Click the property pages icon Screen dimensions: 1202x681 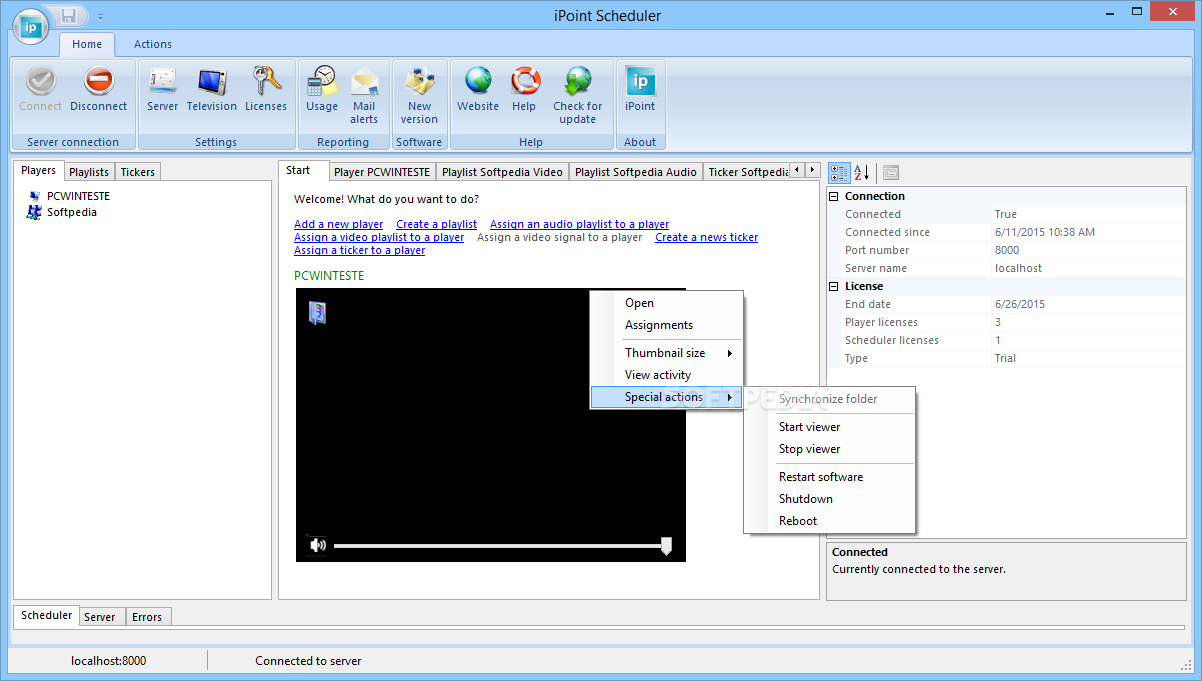[x=891, y=172]
